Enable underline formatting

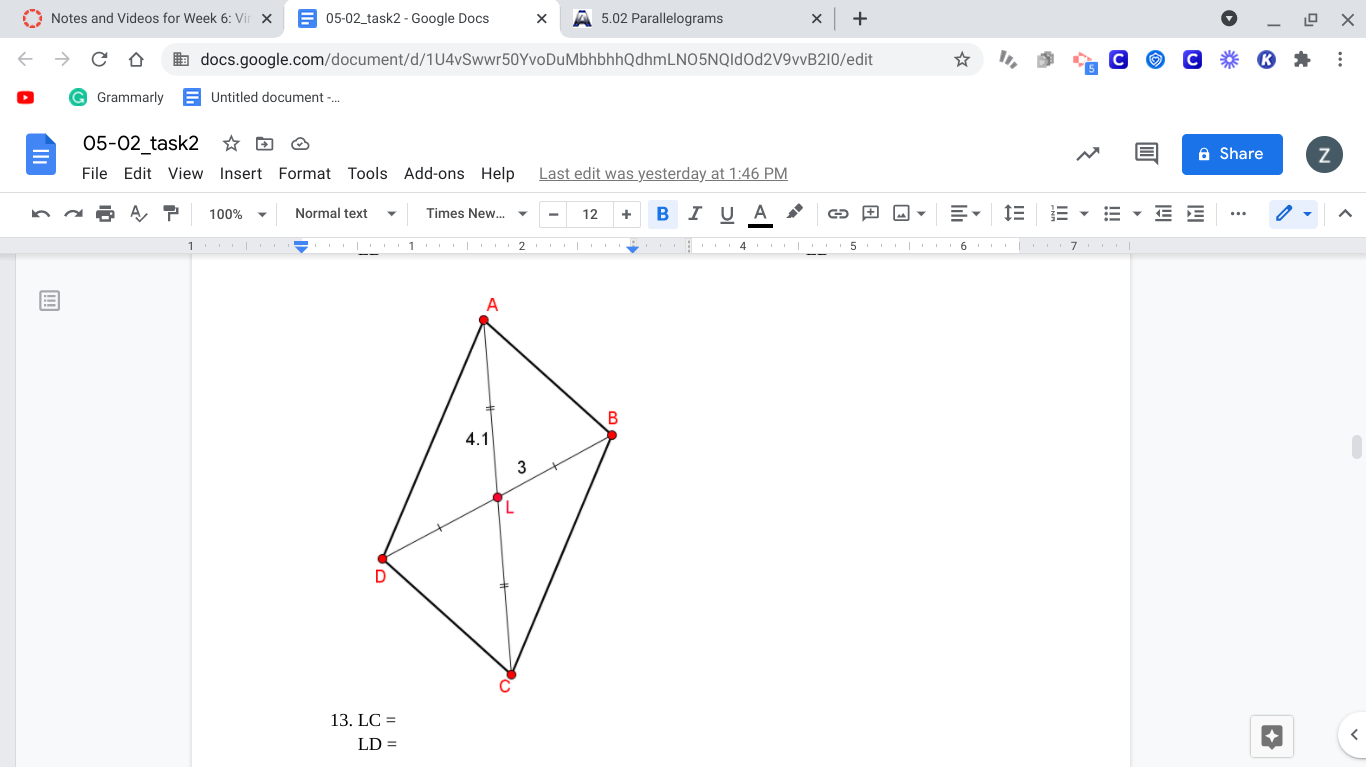pyautogui.click(x=727, y=213)
